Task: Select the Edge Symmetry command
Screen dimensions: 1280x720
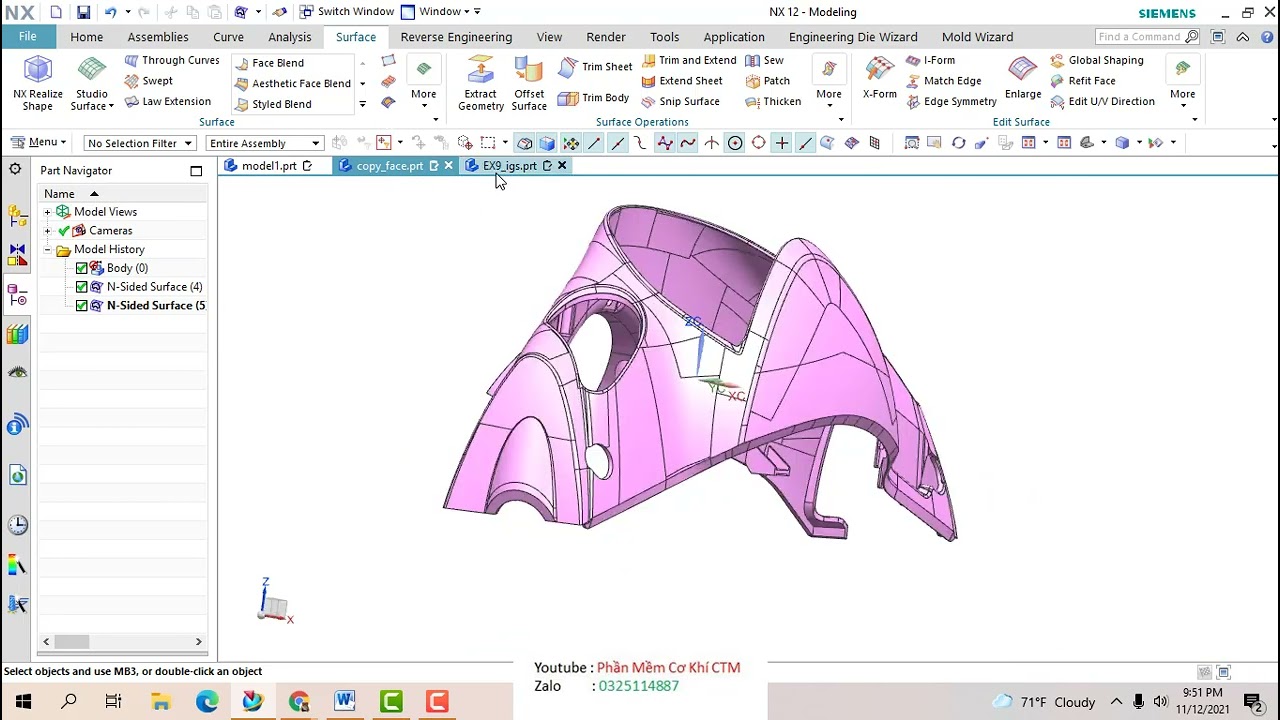Action: tap(952, 101)
